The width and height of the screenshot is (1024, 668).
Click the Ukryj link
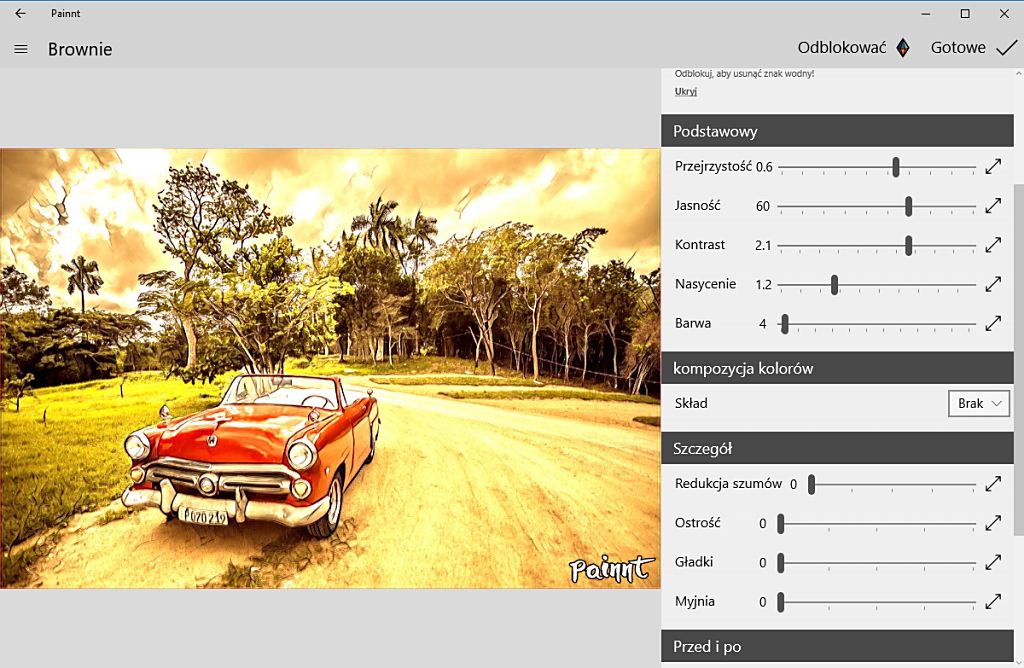tap(686, 91)
